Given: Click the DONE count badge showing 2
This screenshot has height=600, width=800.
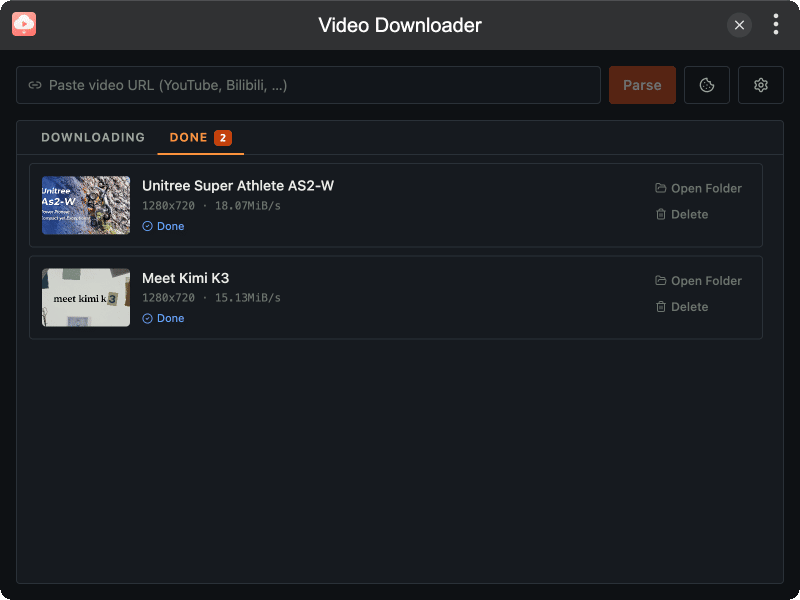Looking at the screenshot, I should point(223,138).
